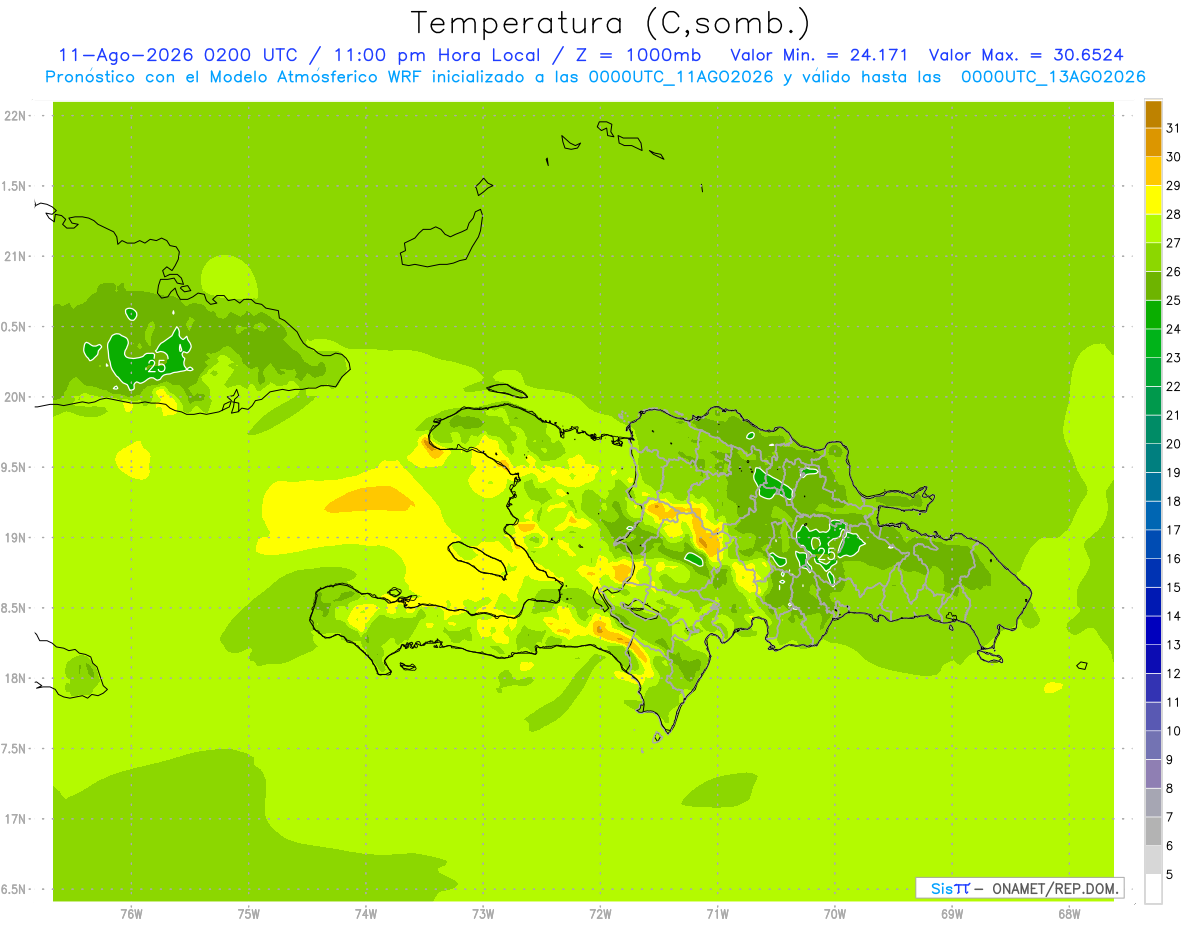Click the legend swatch between 15 and 16
The height and width of the screenshot is (927, 1200).
(x=1153, y=573)
